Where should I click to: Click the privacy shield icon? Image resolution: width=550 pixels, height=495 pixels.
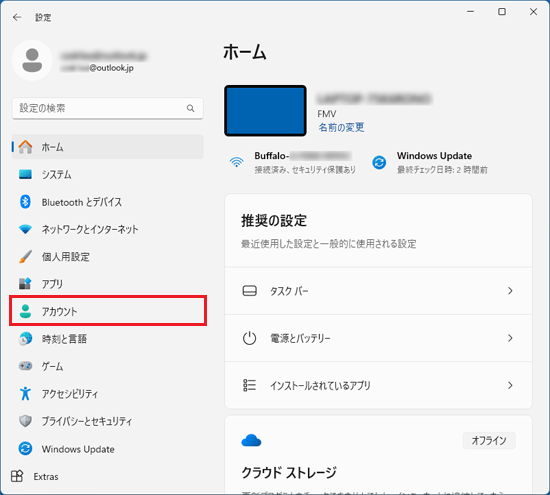[25, 421]
